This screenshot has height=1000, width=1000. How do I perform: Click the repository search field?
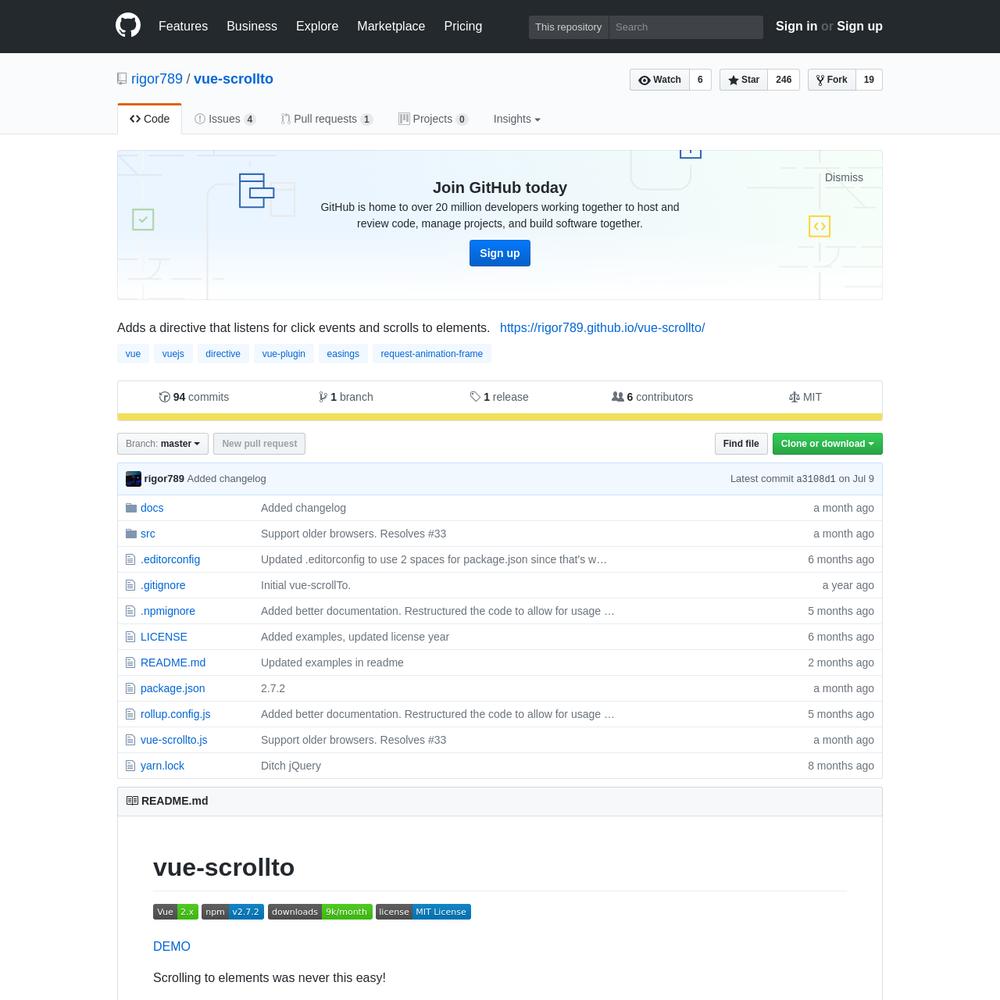pos(686,27)
